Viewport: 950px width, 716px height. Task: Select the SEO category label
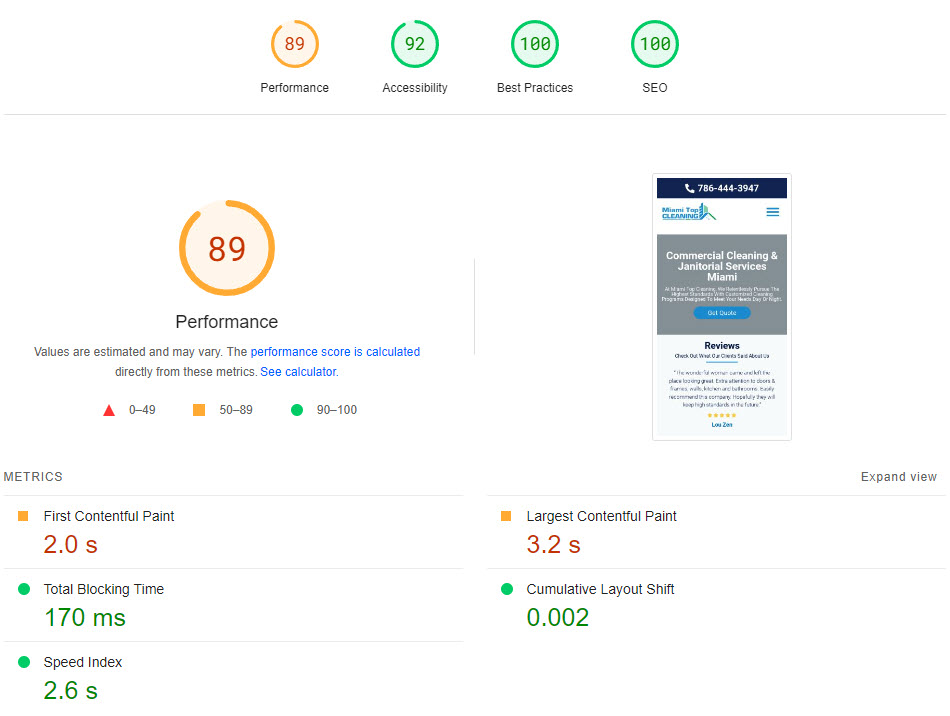655,88
